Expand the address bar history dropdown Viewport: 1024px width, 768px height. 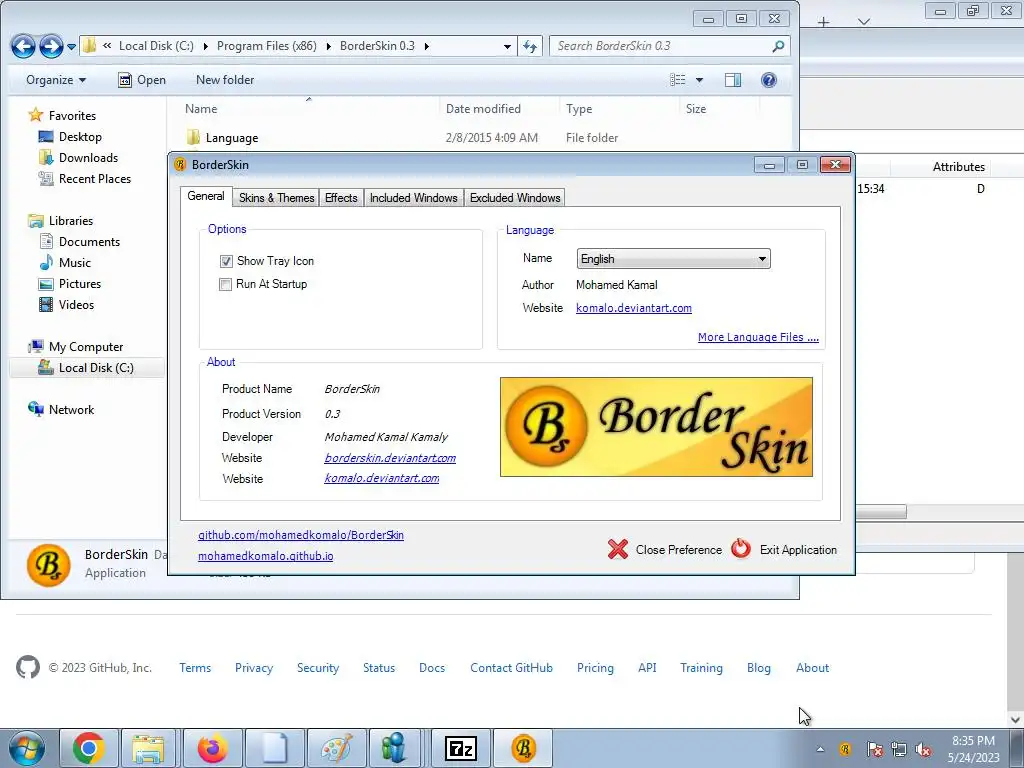point(507,46)
